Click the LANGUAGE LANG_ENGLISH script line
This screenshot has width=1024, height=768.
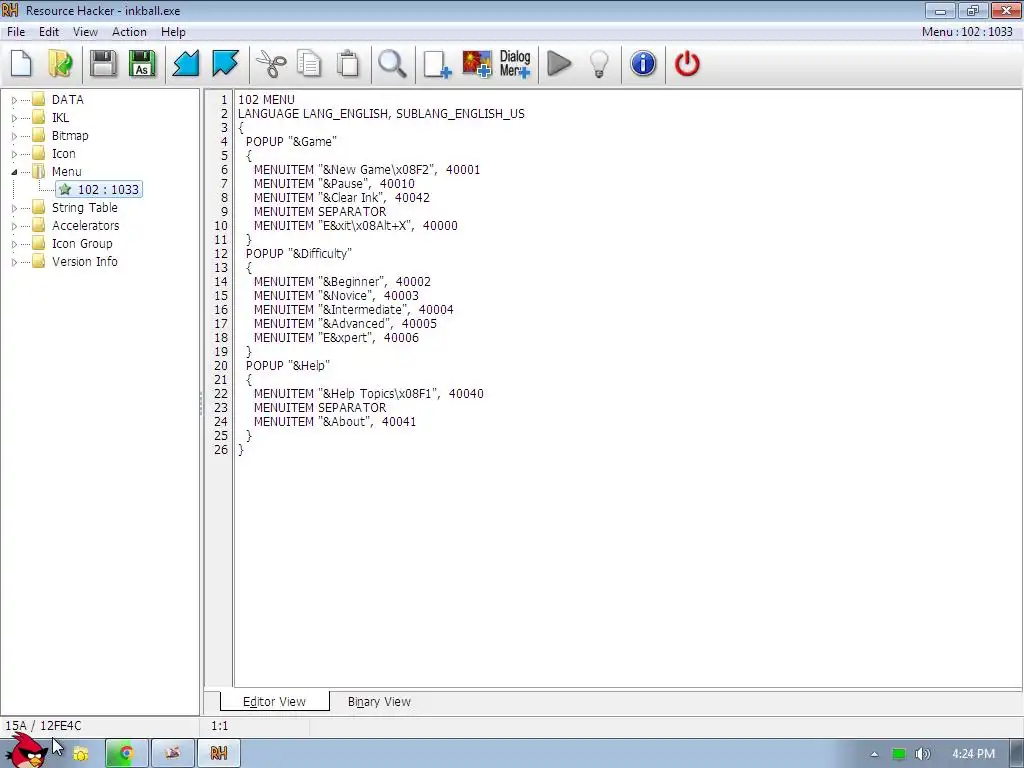381,114
